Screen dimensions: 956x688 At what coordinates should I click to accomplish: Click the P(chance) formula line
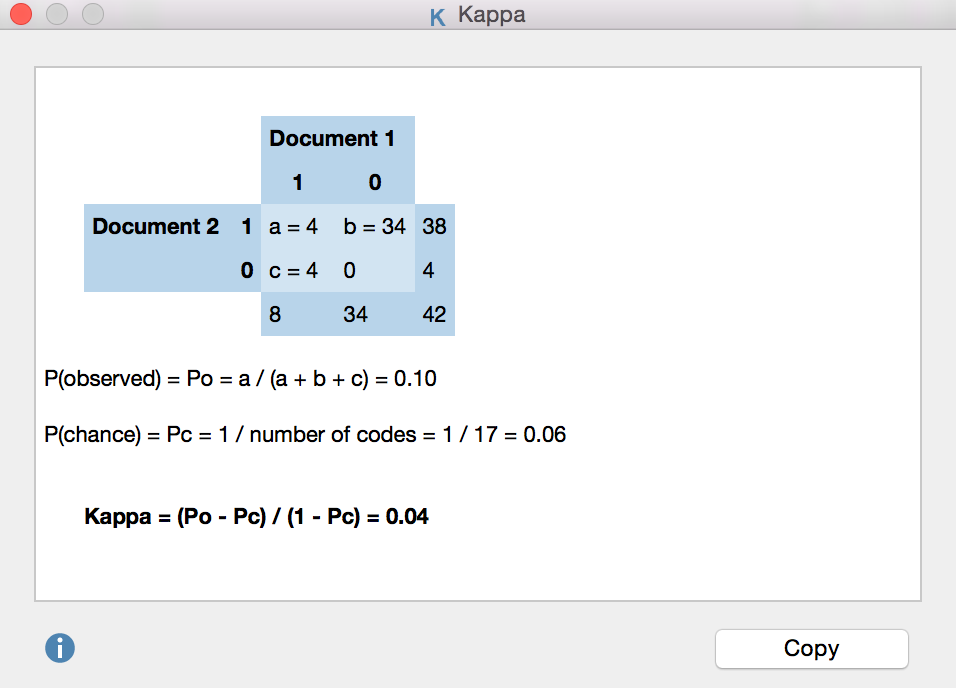tap(306, 436)
